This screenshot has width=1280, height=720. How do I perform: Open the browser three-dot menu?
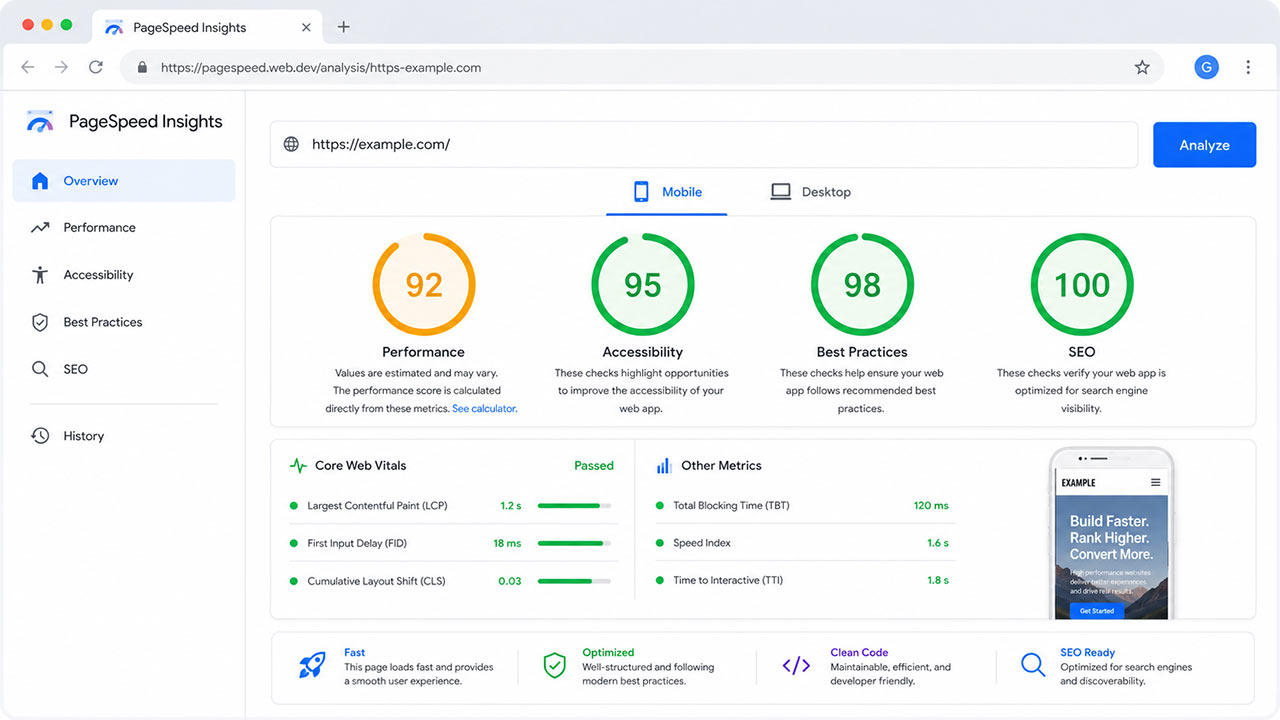point(1248,67)
